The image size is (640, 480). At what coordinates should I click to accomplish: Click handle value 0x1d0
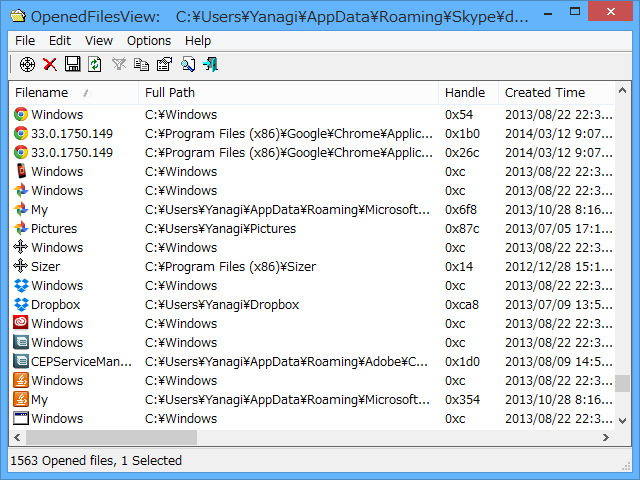coord(462,362)
